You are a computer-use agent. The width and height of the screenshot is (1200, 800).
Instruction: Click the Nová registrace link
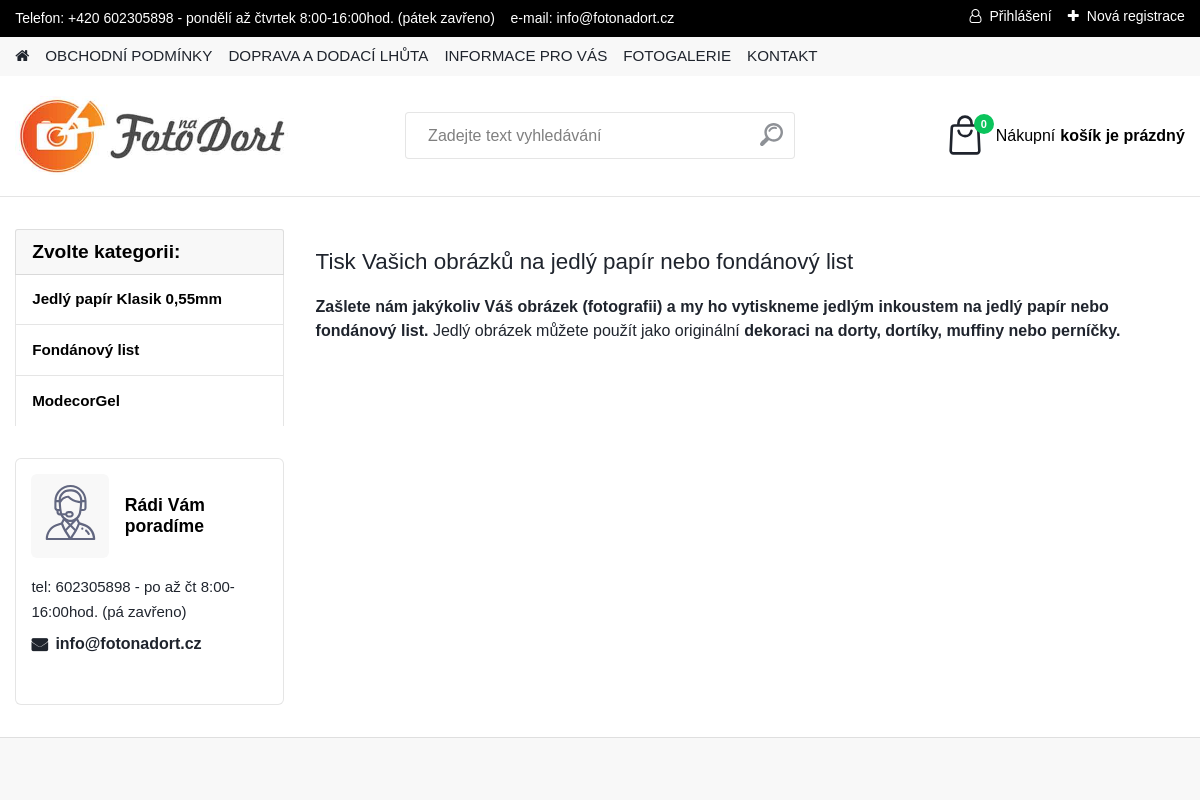tap(1135, 16)
